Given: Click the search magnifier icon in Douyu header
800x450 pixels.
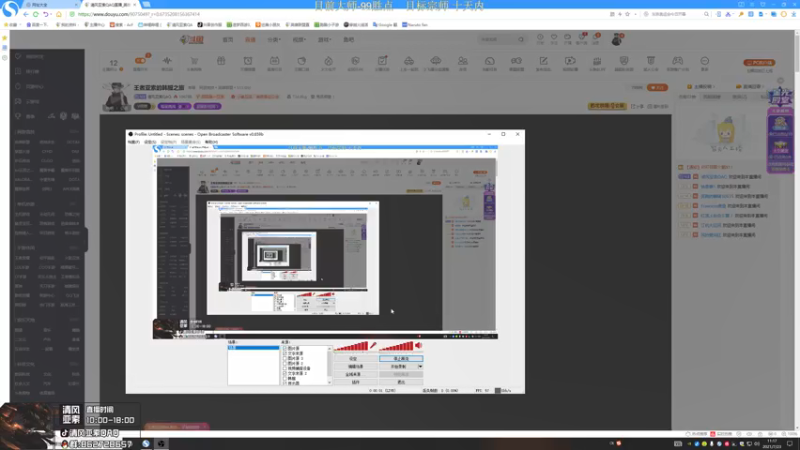Looking at the screenshot, I should pos(521,39).
